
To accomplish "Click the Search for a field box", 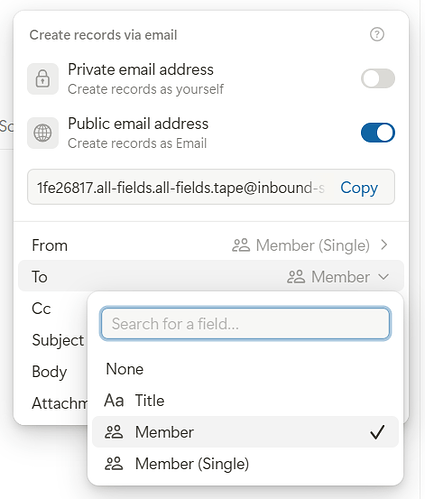I will click(x=245, y=323).
